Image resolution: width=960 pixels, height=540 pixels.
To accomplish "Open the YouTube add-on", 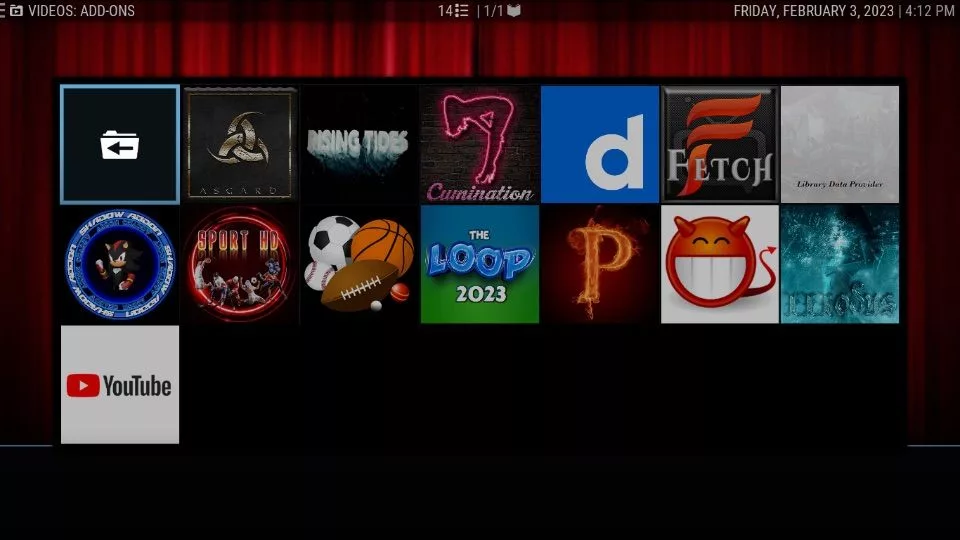I will click(x=120, y=384).
